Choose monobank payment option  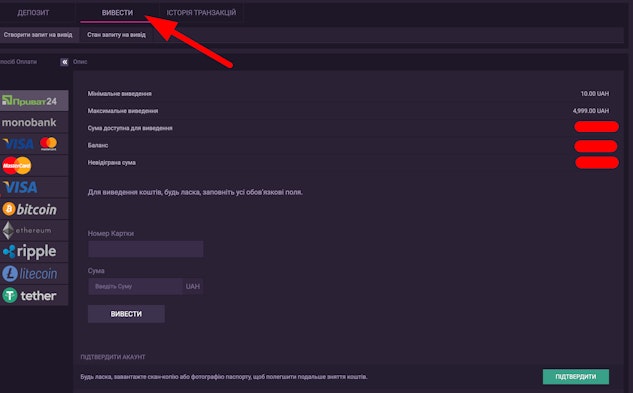(34, 122)
